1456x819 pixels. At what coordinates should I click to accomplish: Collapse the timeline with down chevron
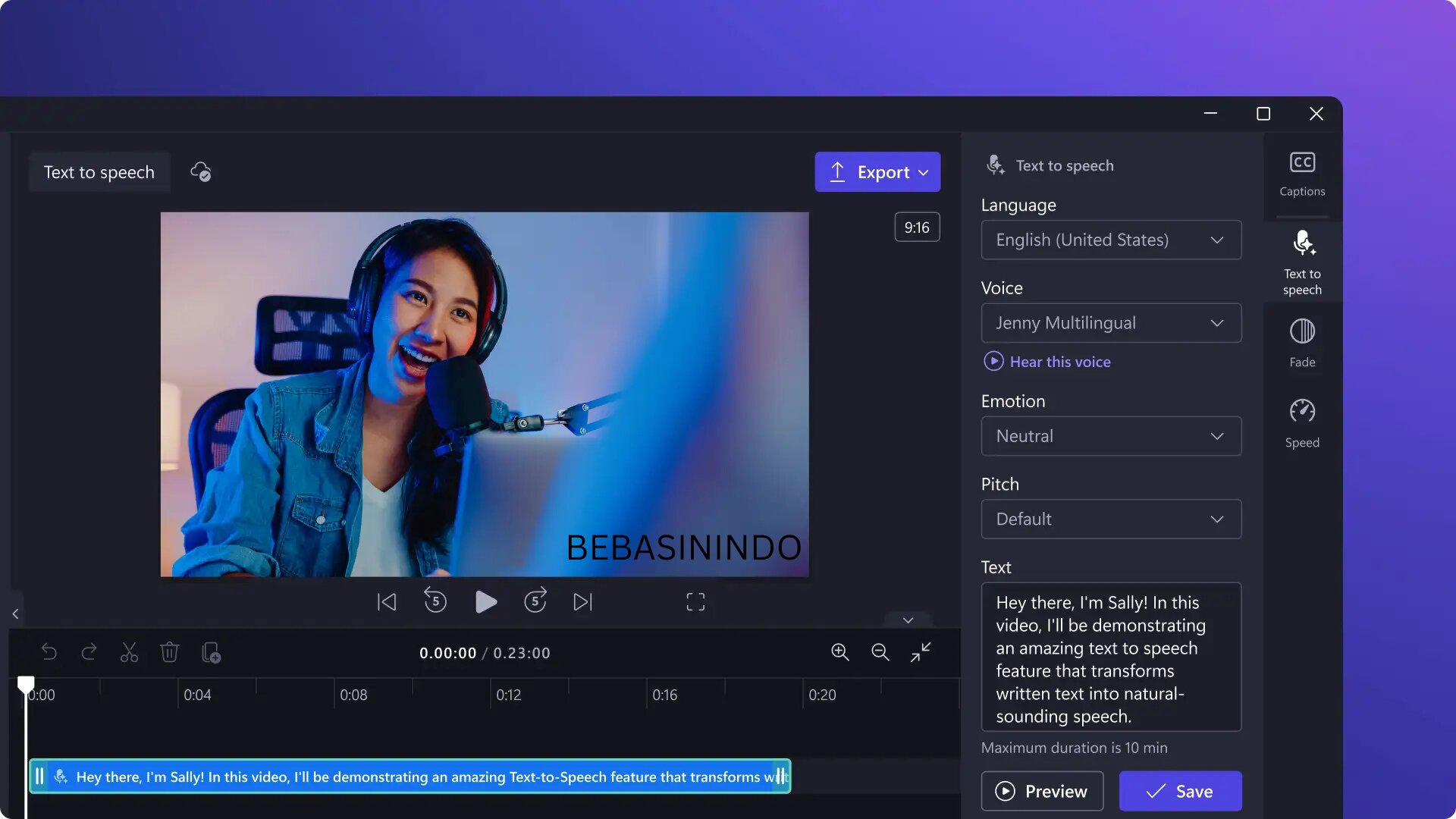(x=908, y=620)
